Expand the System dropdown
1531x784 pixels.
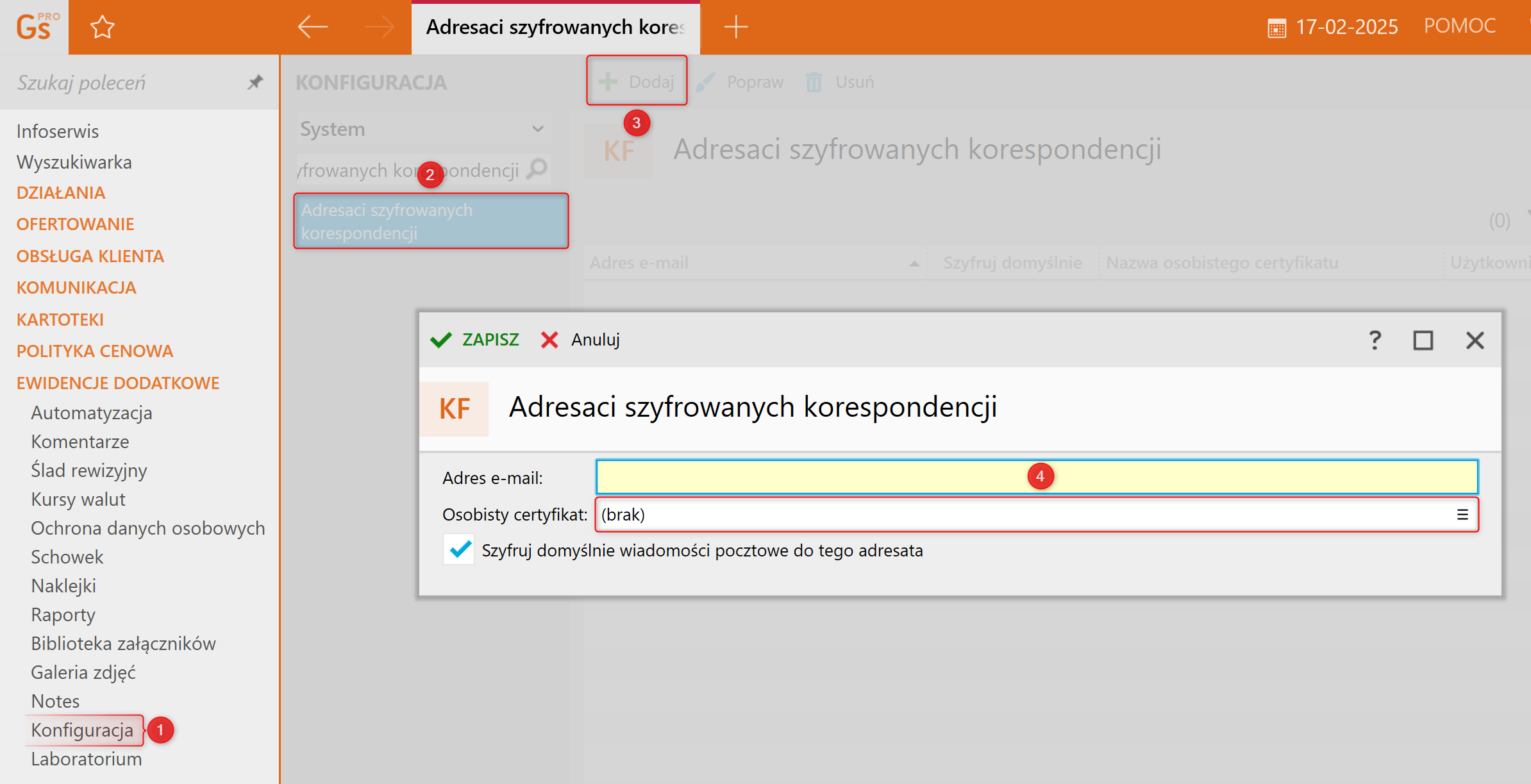(537, 129)
